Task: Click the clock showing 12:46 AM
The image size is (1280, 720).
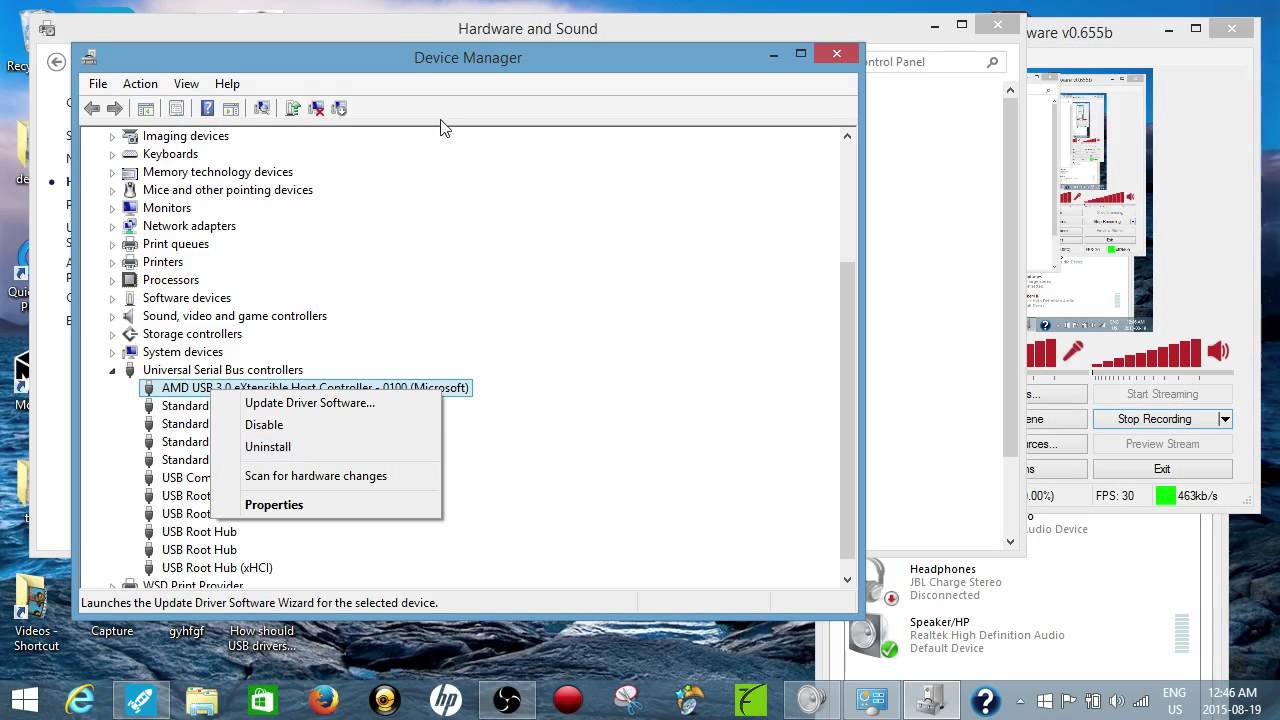Action: pyautogui.click(x=1231, y=692)
